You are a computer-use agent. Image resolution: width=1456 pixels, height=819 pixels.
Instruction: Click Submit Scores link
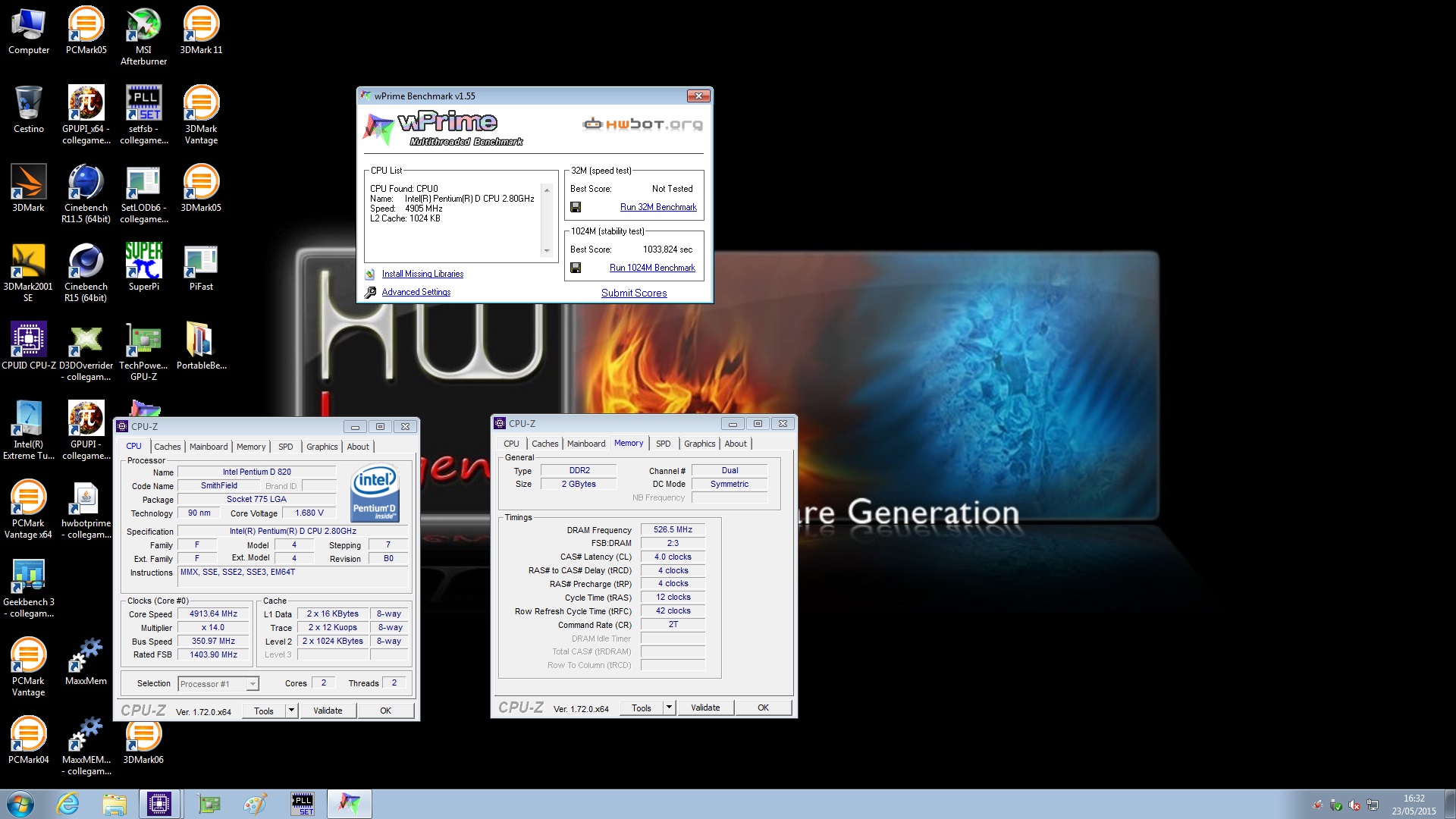tap(634, 293)
